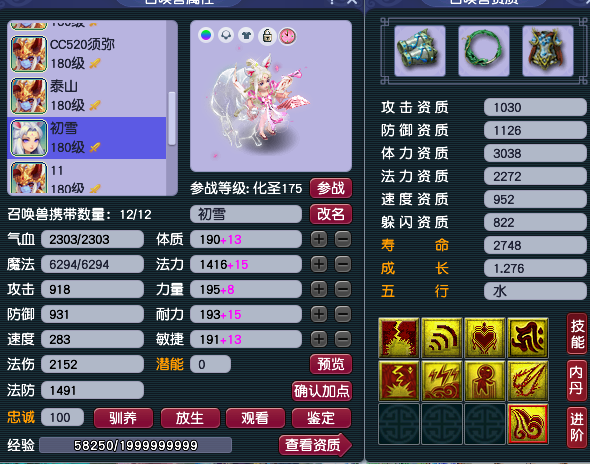590x464 pixels.
Task: Click the 参战 button
Action: (331, 188)
